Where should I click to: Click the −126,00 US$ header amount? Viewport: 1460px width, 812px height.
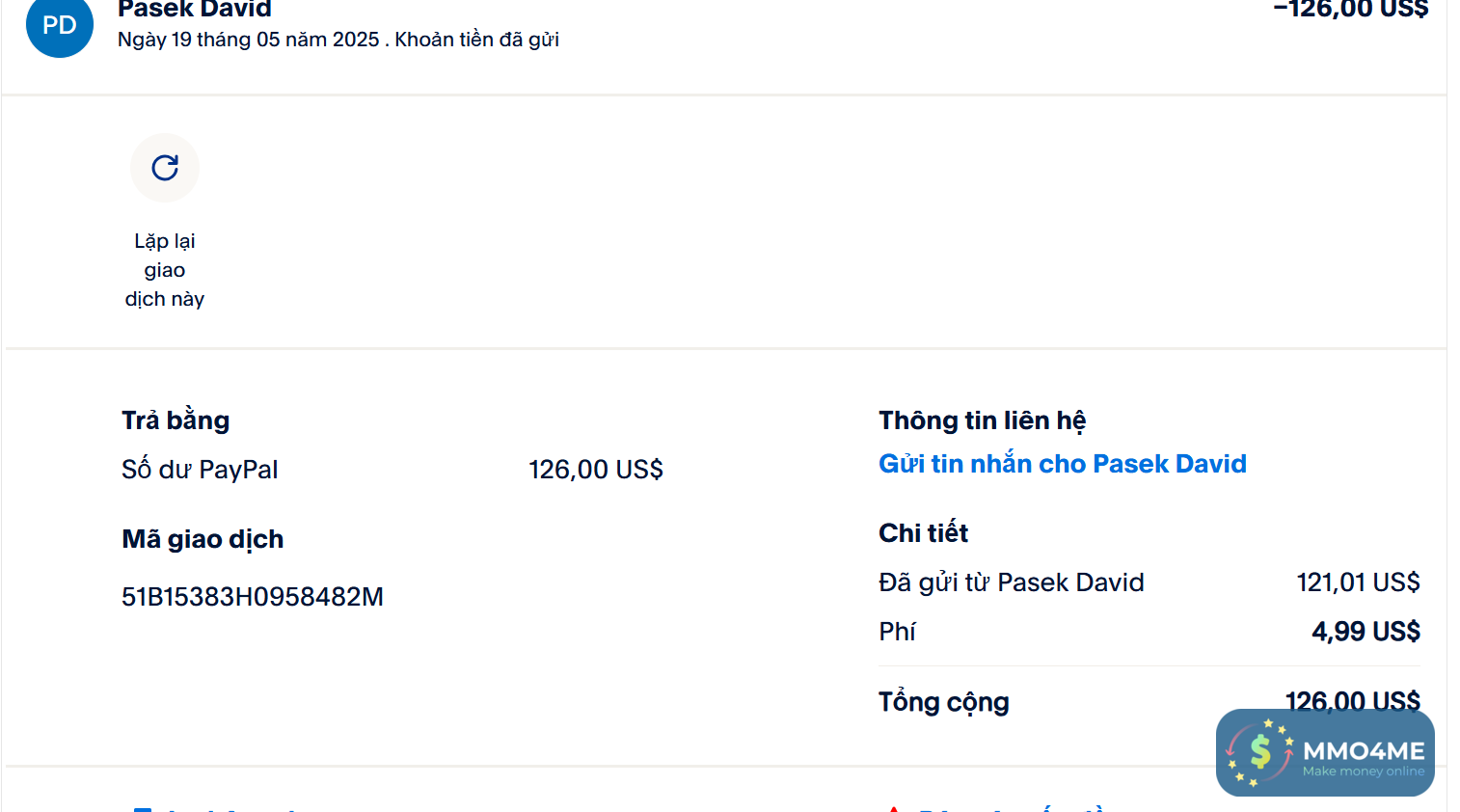(x=1350, y=10)
